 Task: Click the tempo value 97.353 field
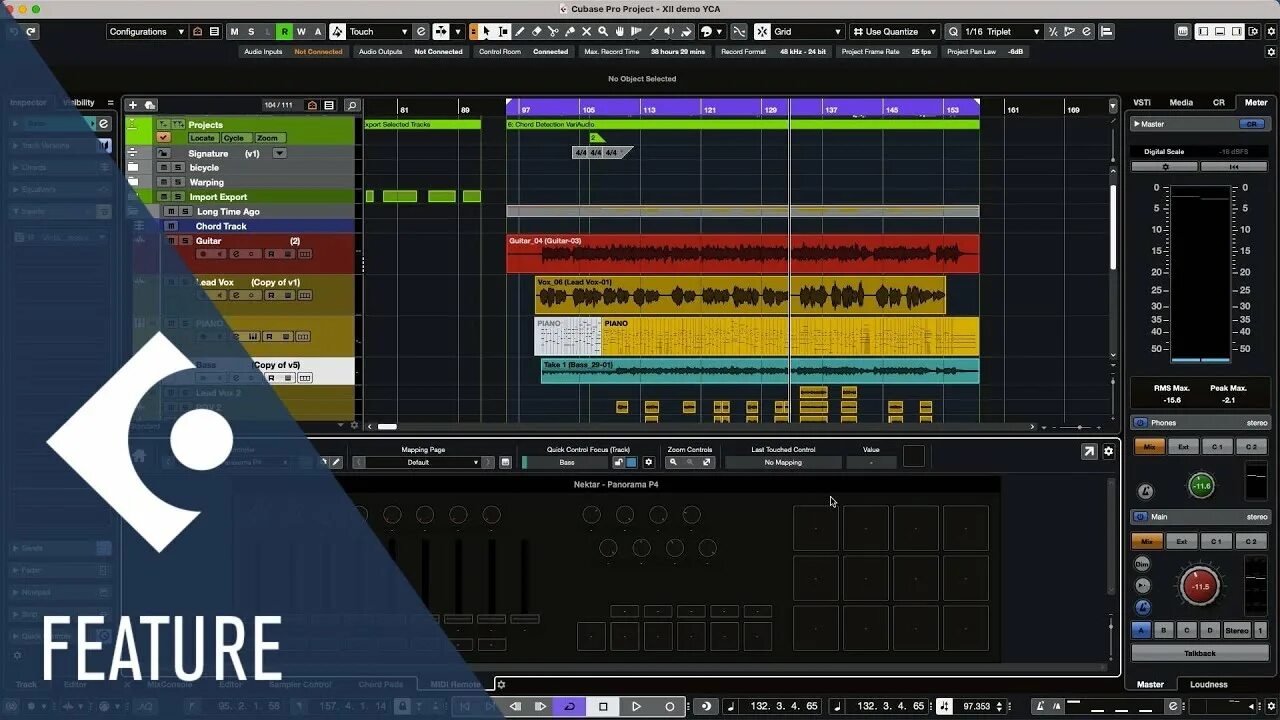[976, 706]
